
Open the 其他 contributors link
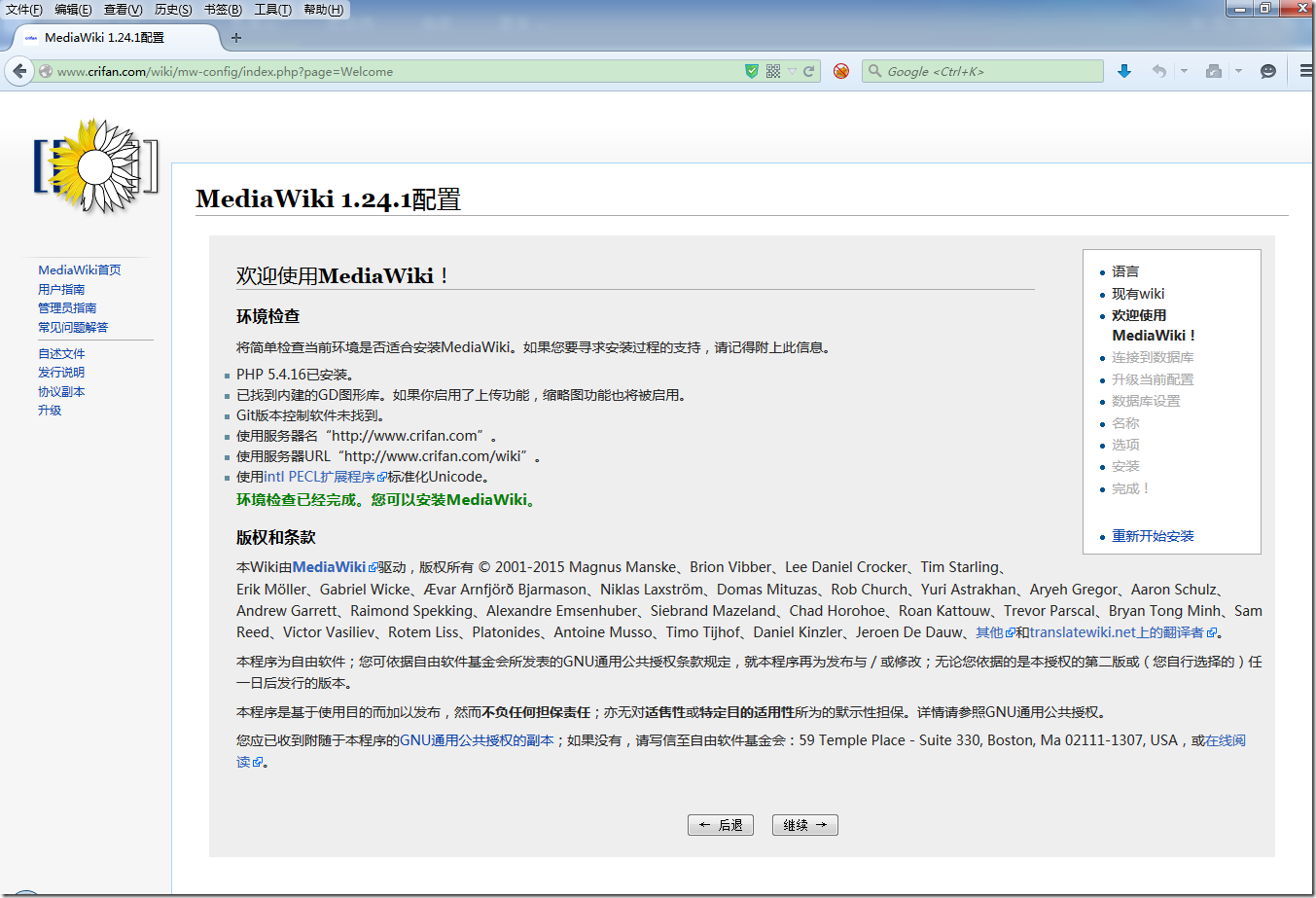(995, 632)
